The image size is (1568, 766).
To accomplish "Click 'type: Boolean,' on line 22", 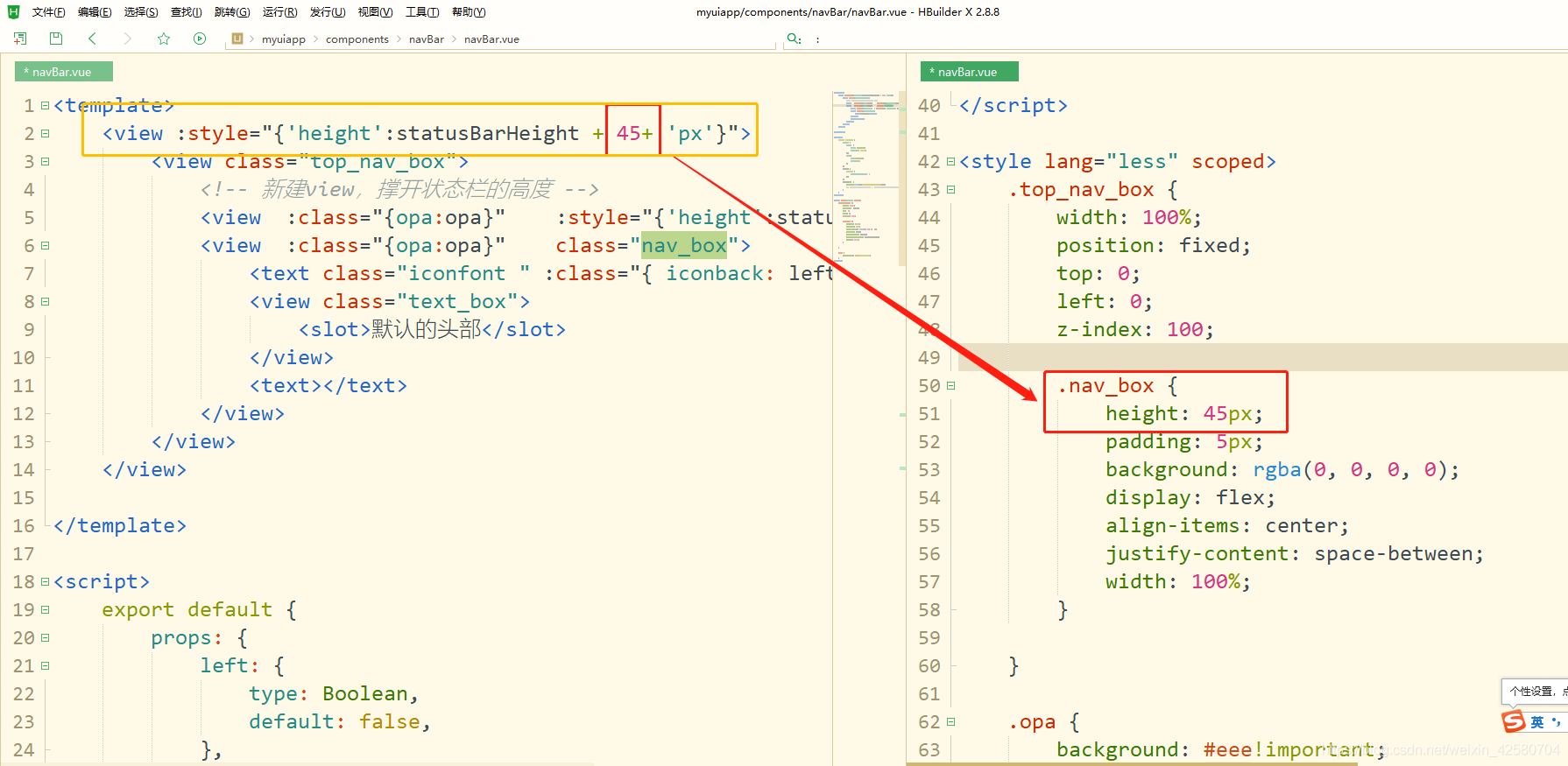I will (x=334, y=694).
